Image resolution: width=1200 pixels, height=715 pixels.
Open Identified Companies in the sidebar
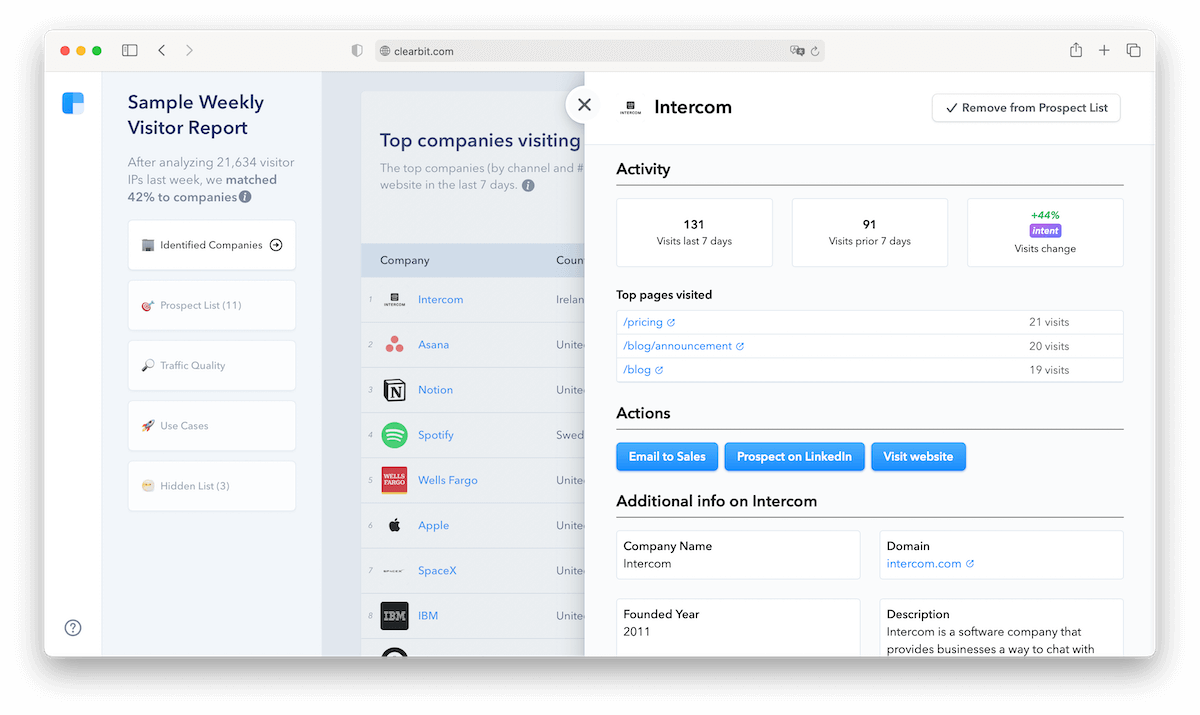[x=212, y=245]
